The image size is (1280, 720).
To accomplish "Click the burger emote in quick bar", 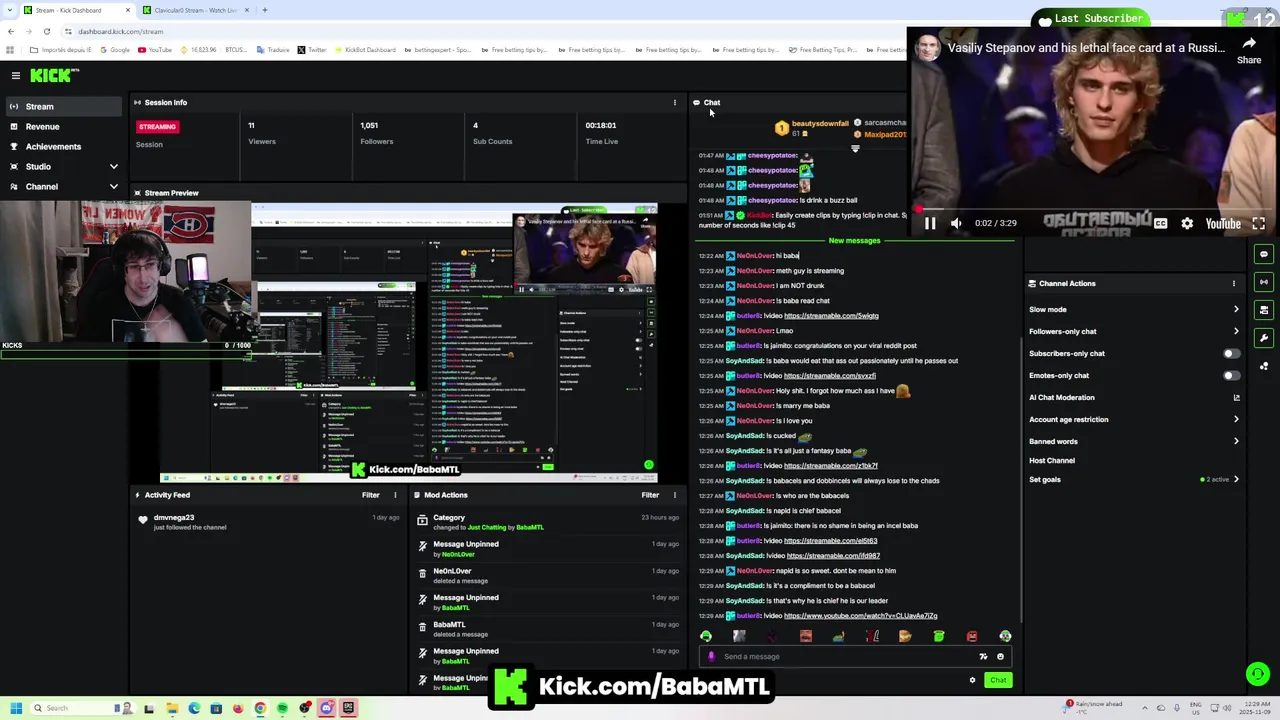I will [905, 636].
